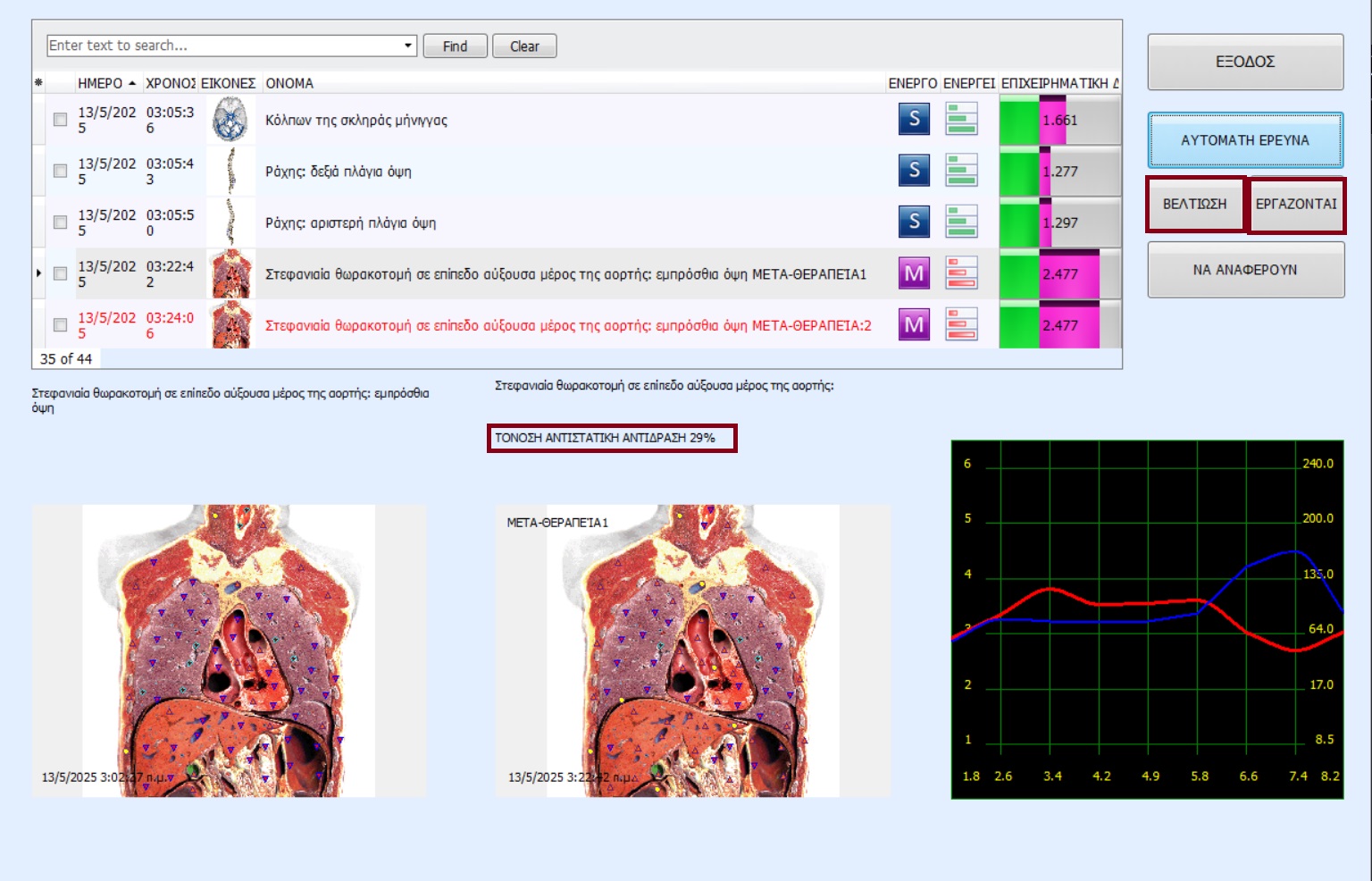Click the ΕΠΙΧΕΙΡΗΜΑΤΙΚΗ column header
Viewport: 1372px width, 881px height.
click(1059, 83)
